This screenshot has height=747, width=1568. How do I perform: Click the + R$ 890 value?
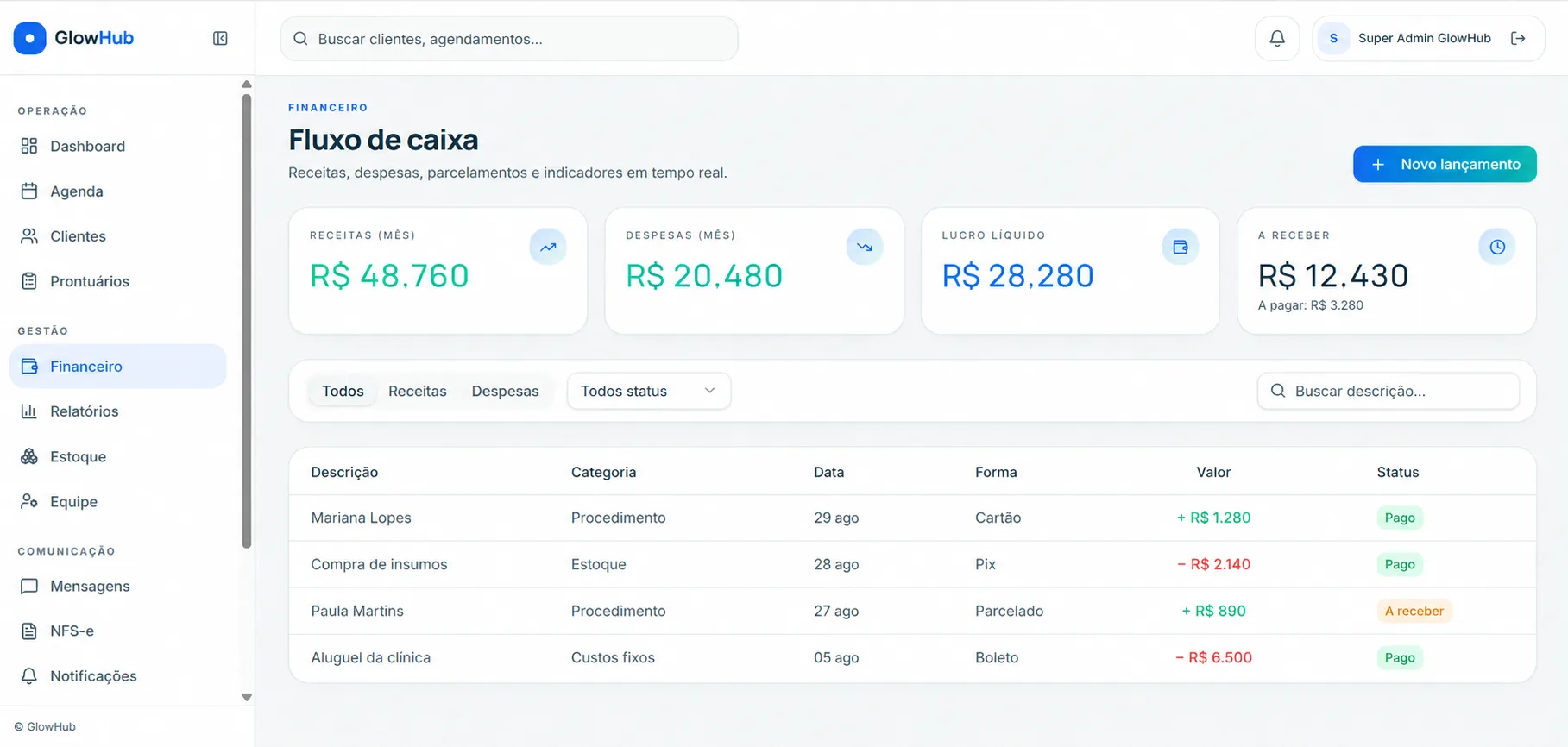[x=1213, y=611]
